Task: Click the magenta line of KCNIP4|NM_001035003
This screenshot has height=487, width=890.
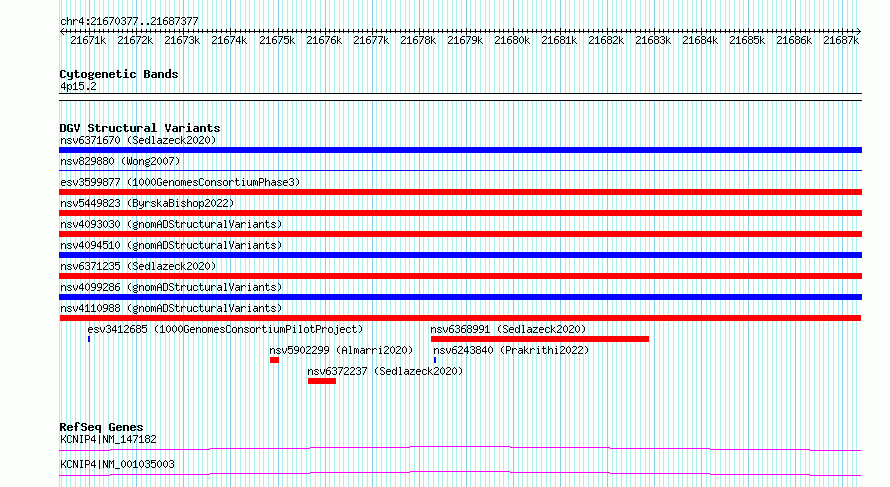Action: click(460, 473)
